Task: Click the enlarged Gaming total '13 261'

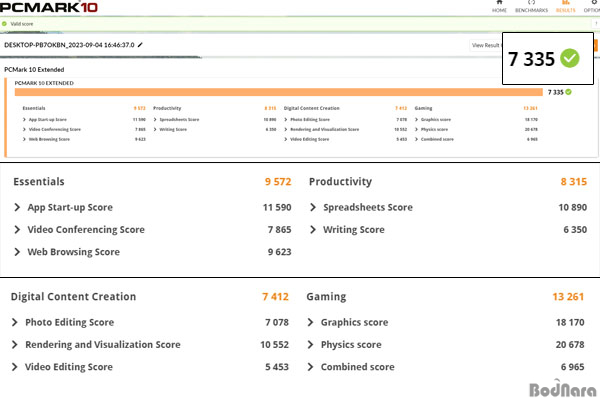Action: (568, 297)
